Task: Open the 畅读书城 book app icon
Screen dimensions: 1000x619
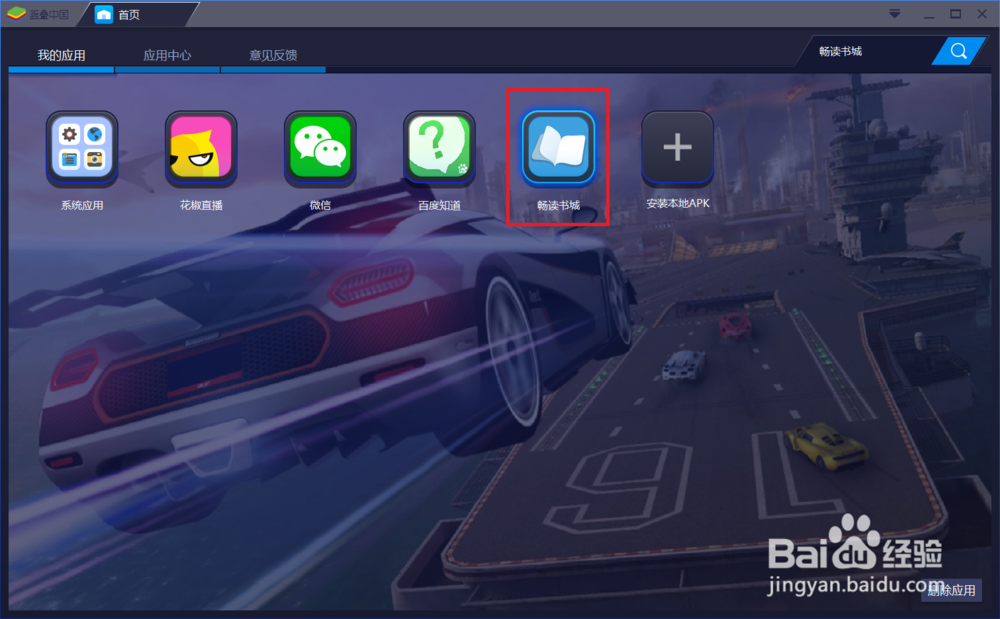Action: [559, 148]
